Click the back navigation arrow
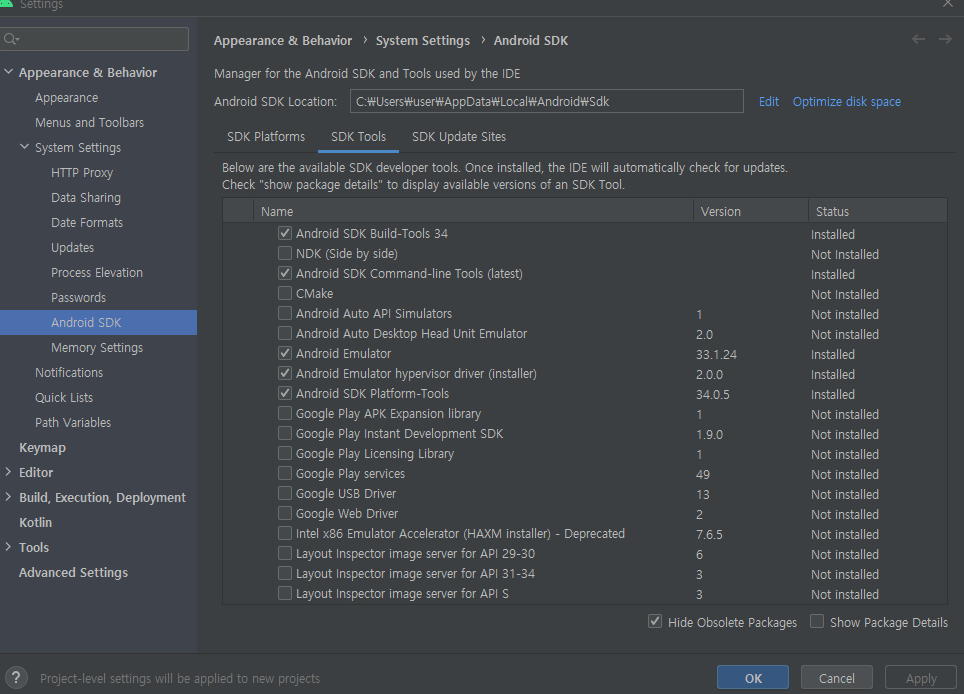 click(x=919, y=39)
